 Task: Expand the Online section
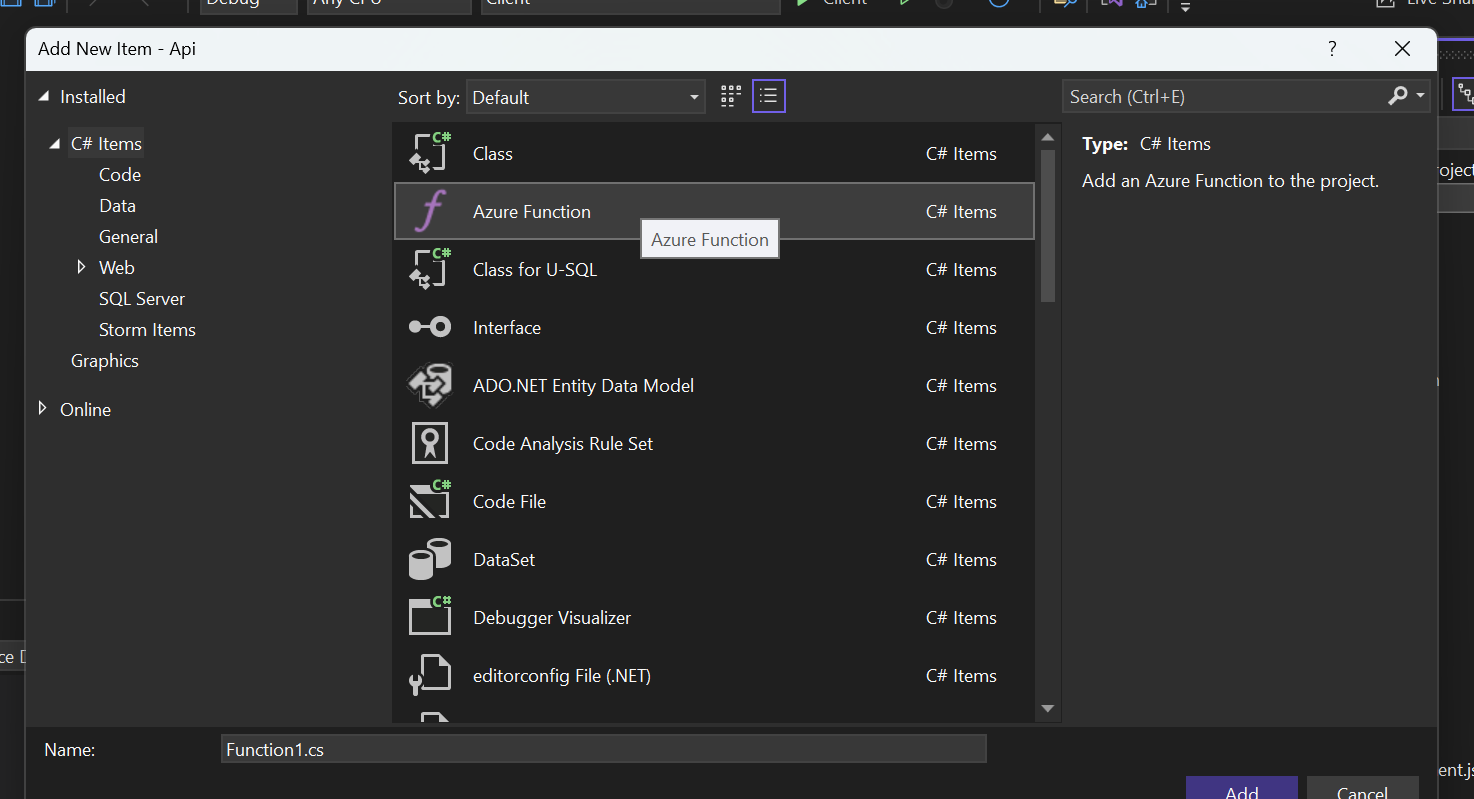(42, 408)
